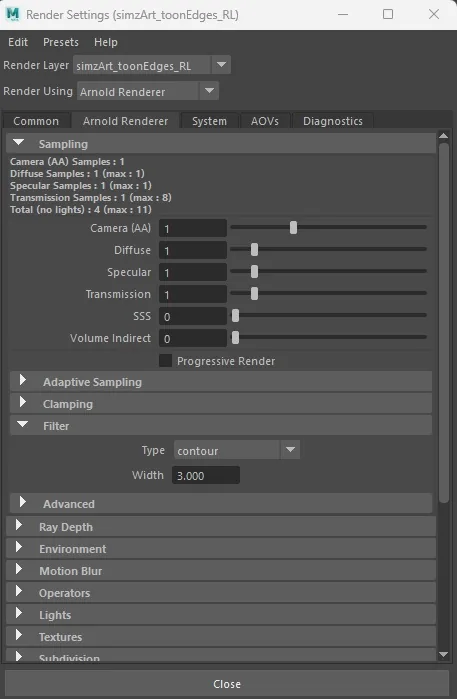Close the Render Settings window
457x699 pixels.
pos(434,14)
